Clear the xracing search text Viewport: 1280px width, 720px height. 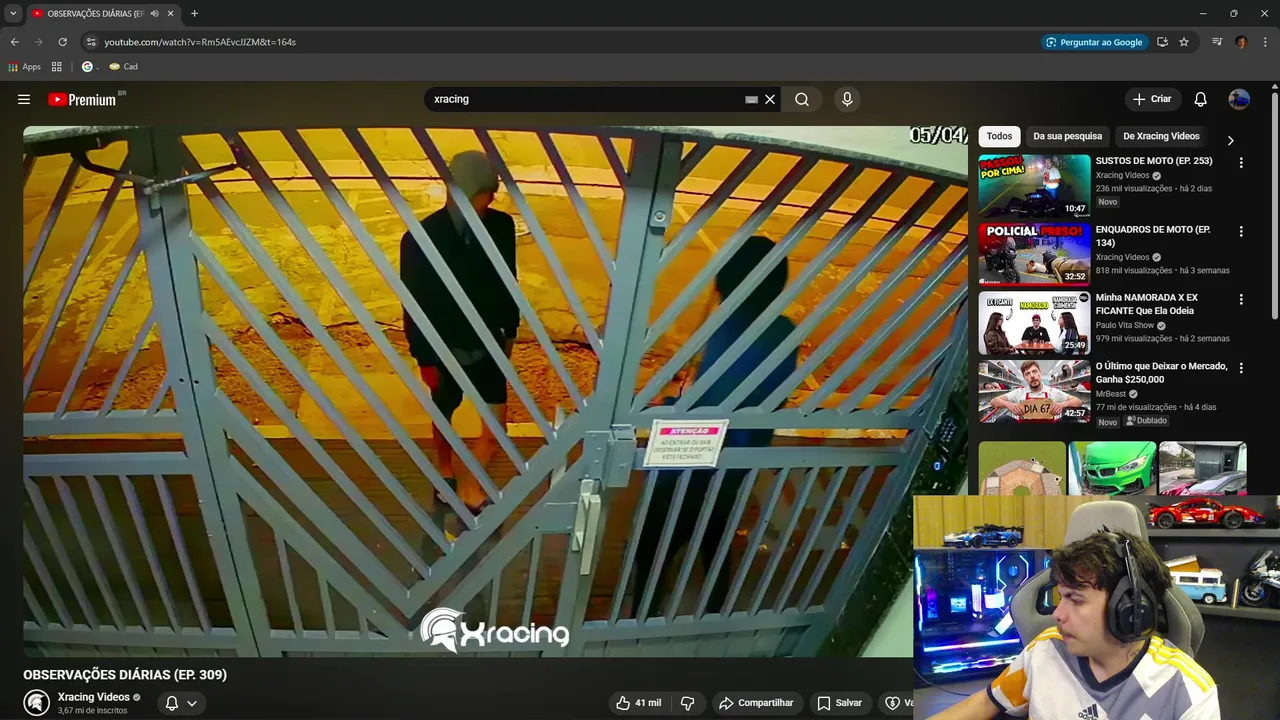point(770,99)
